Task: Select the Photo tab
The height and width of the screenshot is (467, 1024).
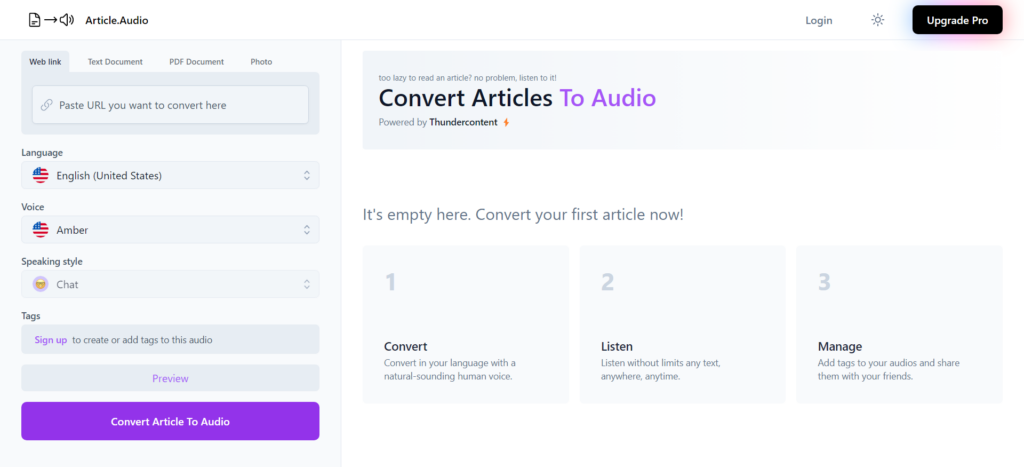Action: coord(261,62)
